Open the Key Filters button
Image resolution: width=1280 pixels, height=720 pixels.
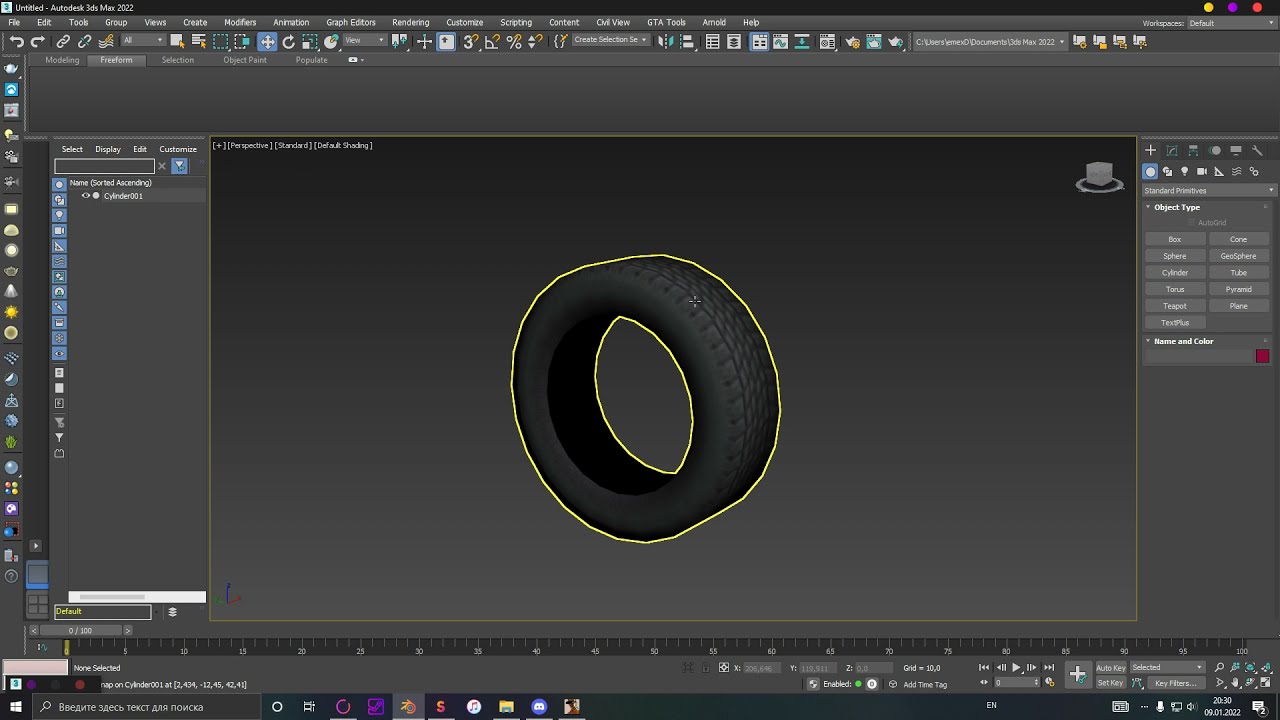1175,683
